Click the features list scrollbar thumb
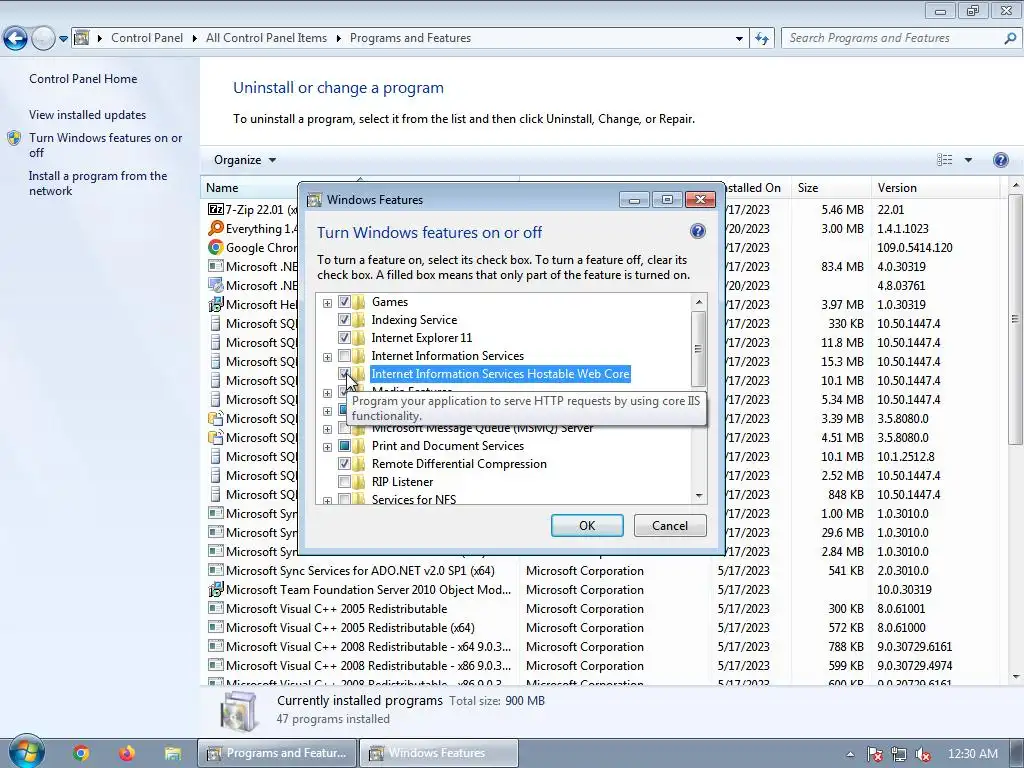The image size is (1024, 768). tap(698, 349)
